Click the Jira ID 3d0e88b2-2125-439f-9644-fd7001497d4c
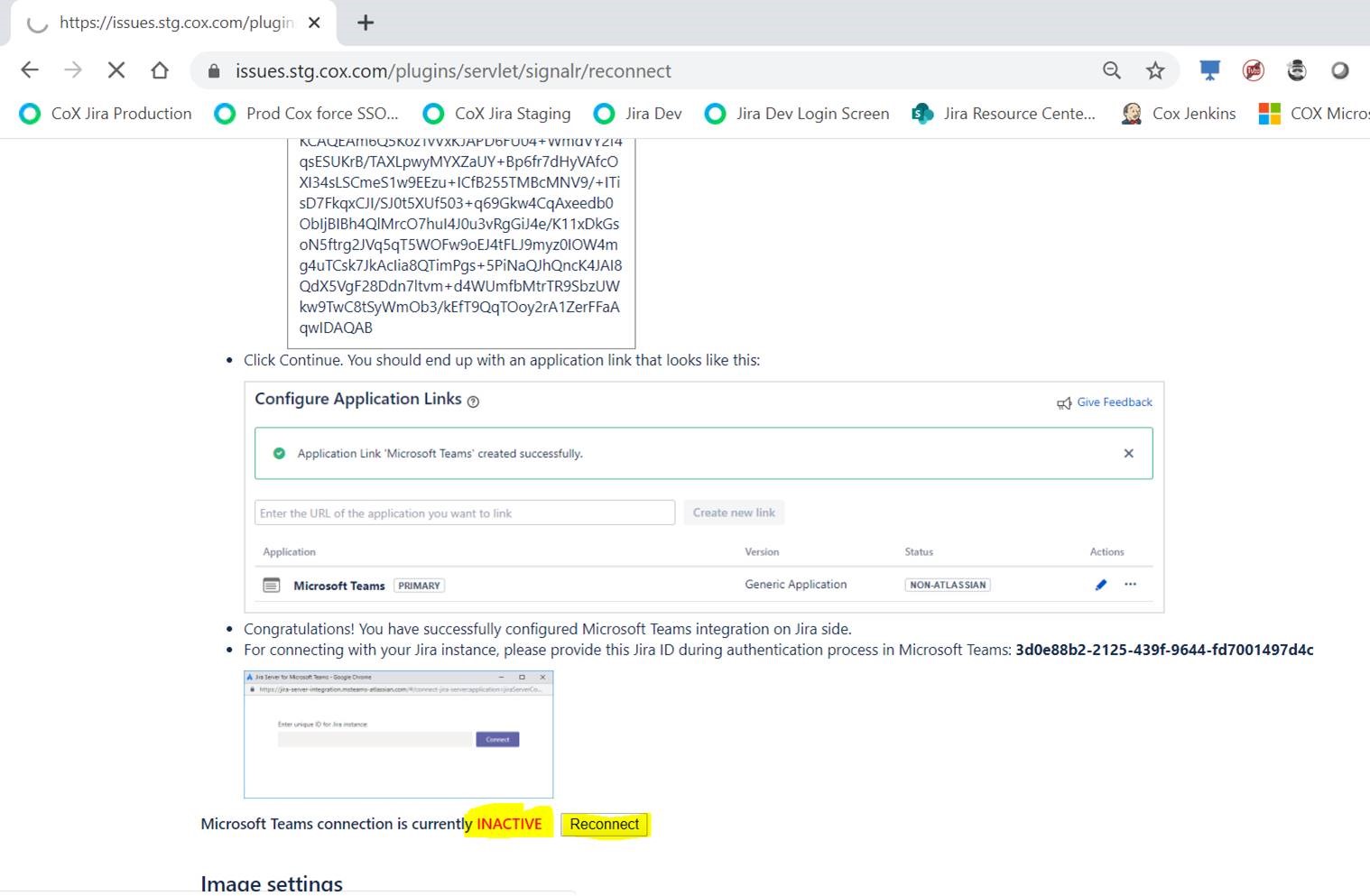This screenshot has height=896, width=1370. (1164, 650)
